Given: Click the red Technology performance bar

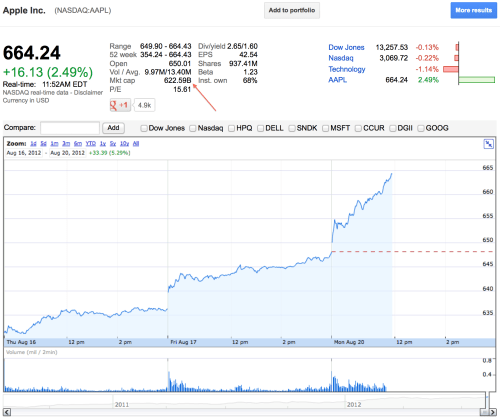Looking at the screenshot, I should tap(451, 69).
